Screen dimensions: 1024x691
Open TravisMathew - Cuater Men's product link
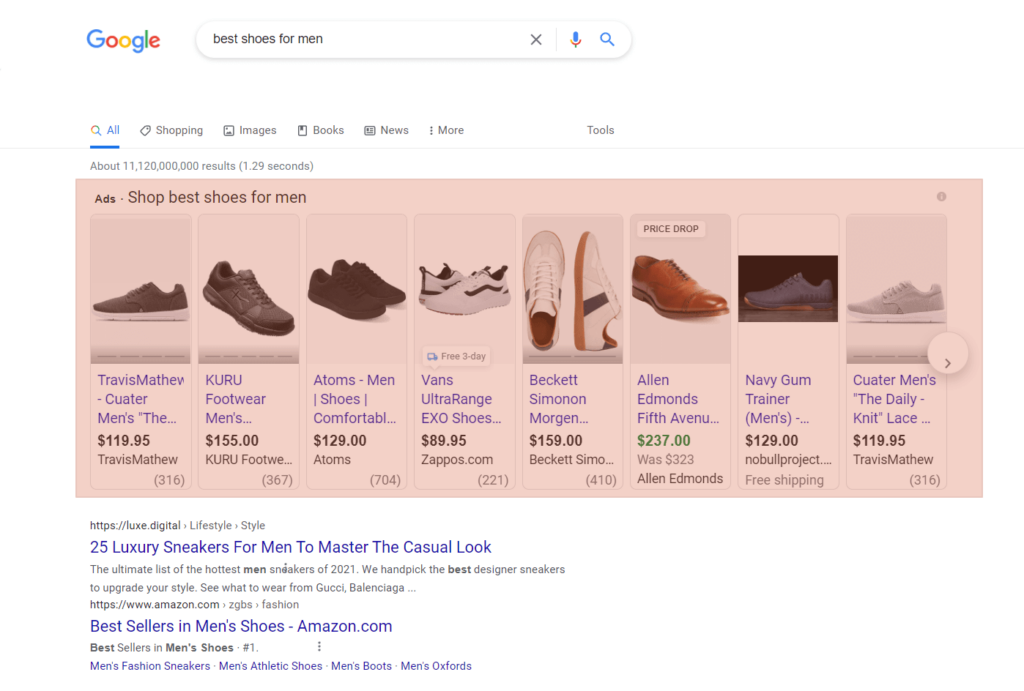(x=140, y=398)
